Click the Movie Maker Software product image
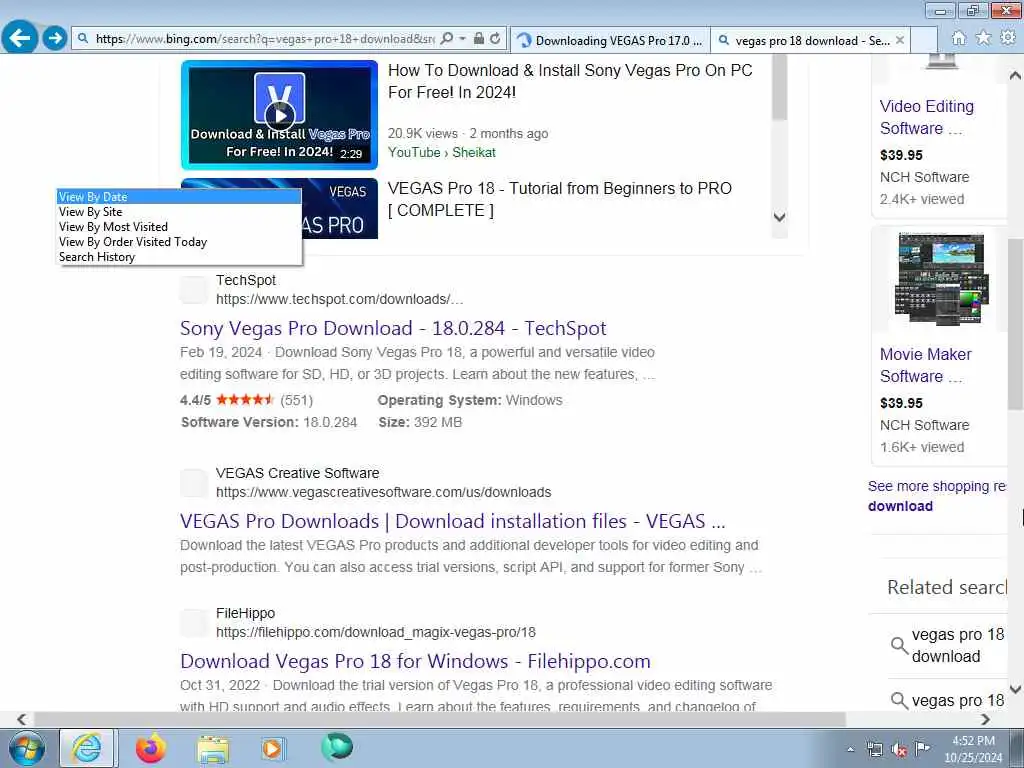Image resolution: width=1024 pixels, height=768 pixels. click(x=941, y=279)
